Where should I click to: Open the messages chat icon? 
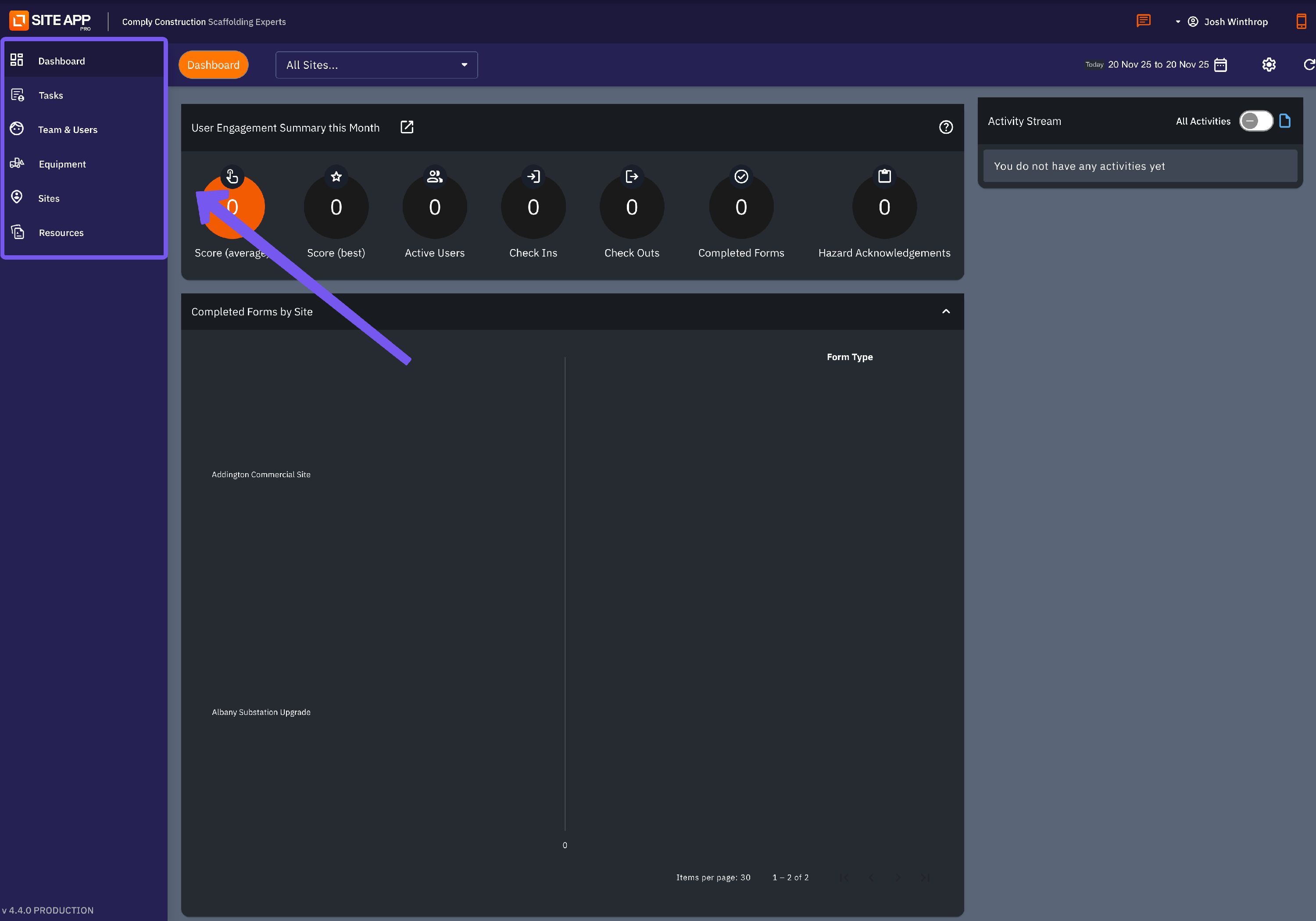click(1143, 21)
